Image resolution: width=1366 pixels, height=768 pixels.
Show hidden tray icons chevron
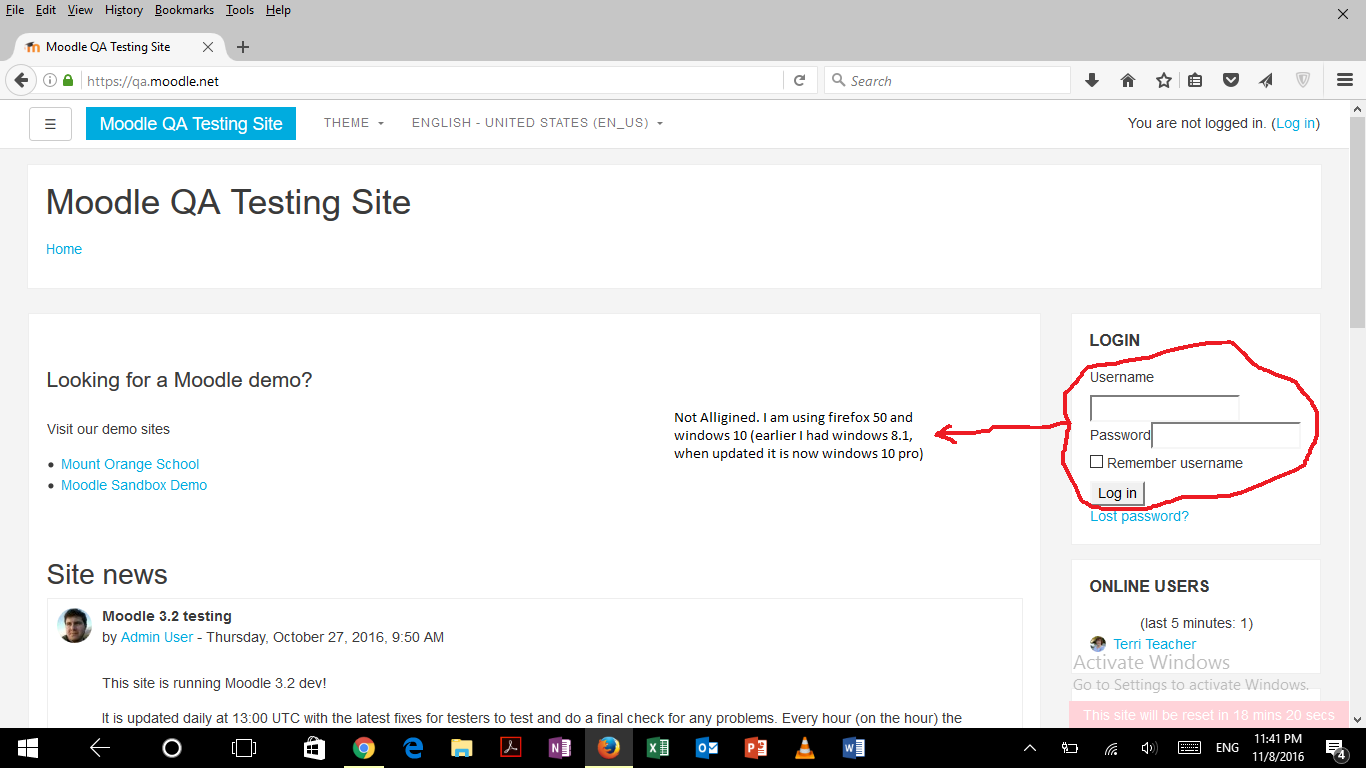point(1030,748)
